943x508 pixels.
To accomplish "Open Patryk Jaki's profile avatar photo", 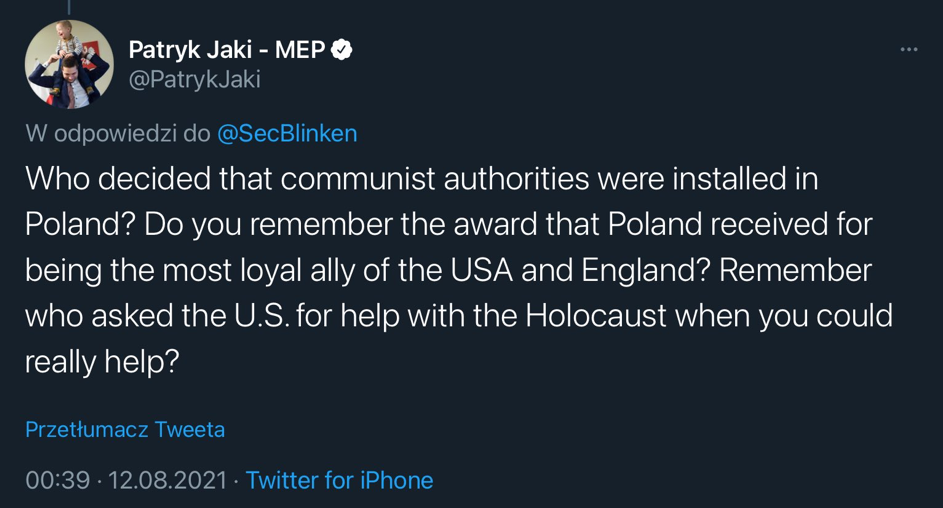I will tap(69, 64).
